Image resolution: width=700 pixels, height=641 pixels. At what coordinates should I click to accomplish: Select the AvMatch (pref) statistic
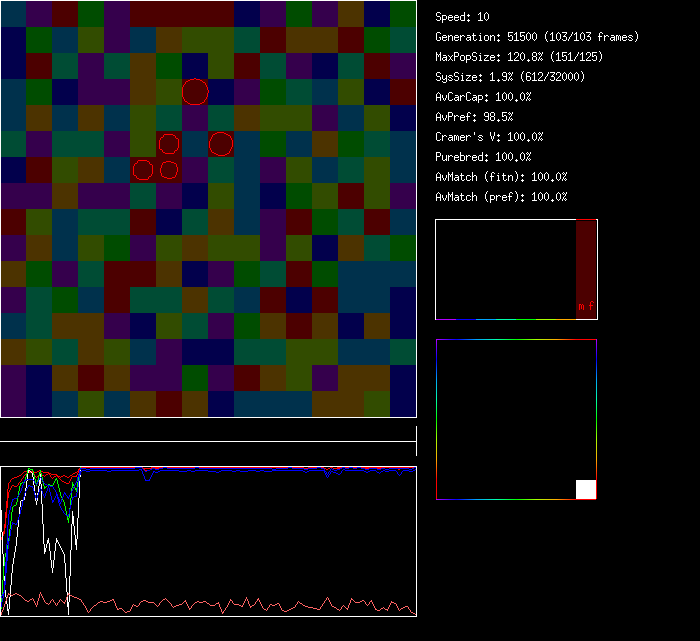click(x=501, y=197)
